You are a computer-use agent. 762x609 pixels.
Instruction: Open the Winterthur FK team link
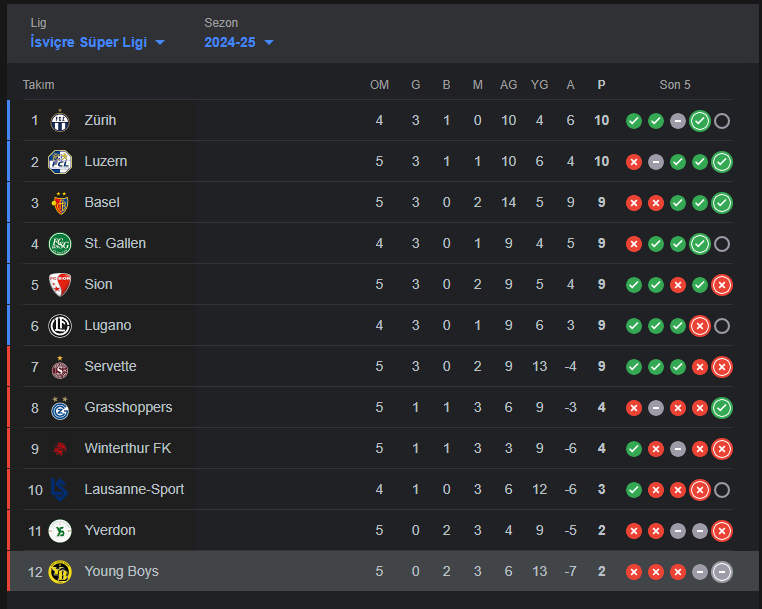click(x=127, y=448)
